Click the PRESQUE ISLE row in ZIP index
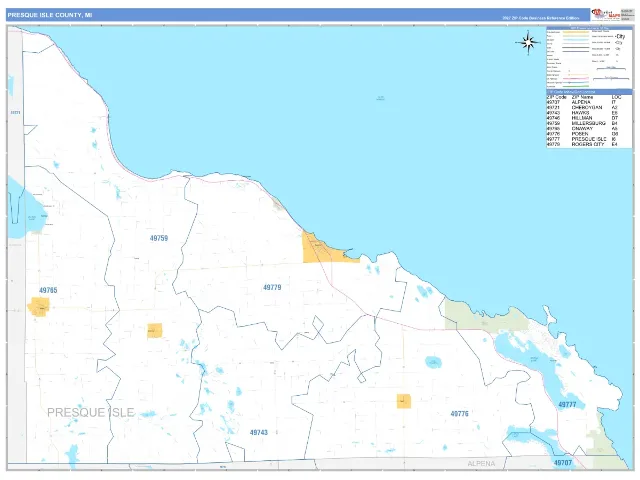Image resolution: width=640 pixels, height=480 pixels. click(589, 139)
